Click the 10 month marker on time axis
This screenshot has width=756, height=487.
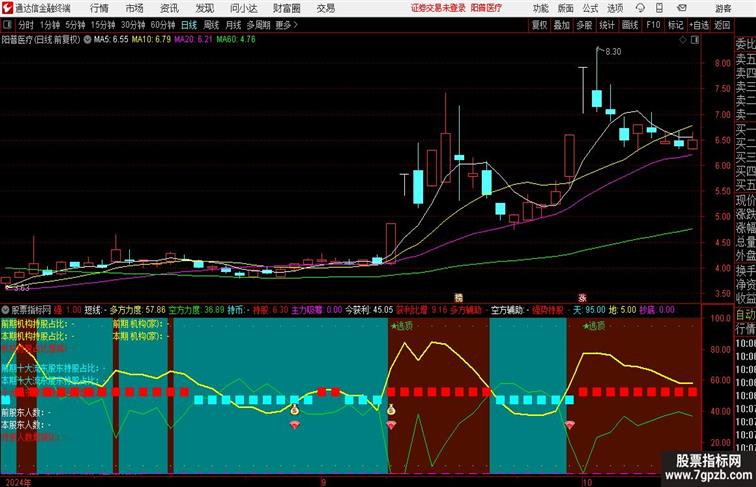(586, 482)
